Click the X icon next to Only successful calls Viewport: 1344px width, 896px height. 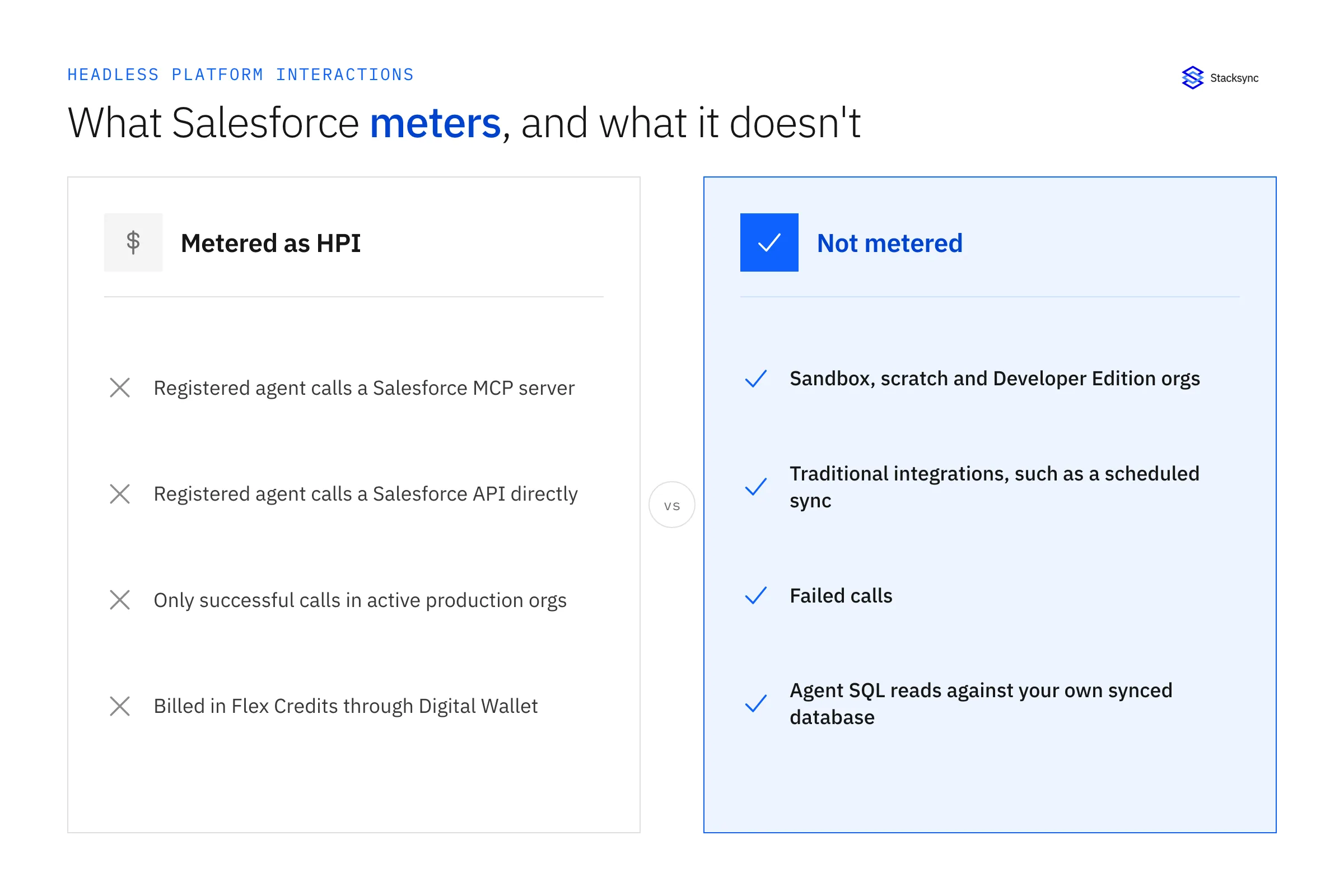click(120, 600)
